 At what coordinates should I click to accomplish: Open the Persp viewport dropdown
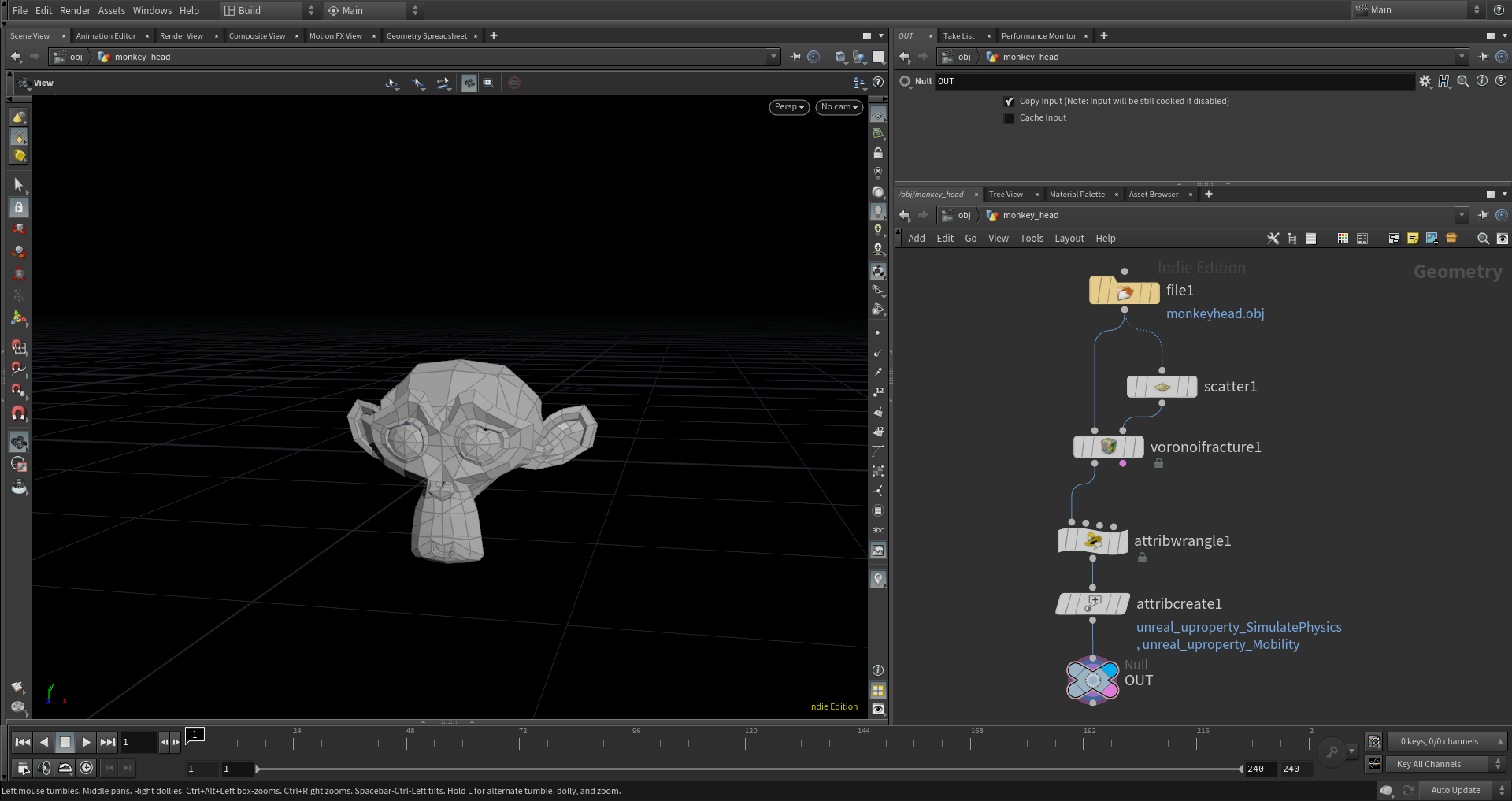[789, 107]
